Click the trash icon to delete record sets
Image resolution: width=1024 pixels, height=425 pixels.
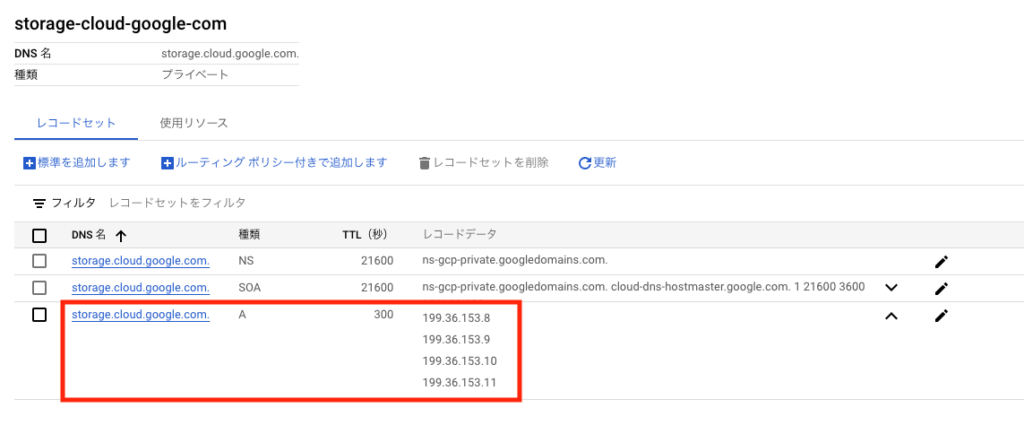coord(424,163)
